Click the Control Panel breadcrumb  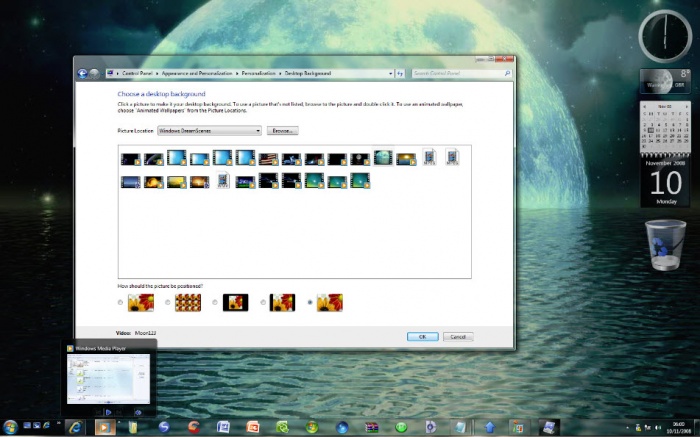[137, 73]
